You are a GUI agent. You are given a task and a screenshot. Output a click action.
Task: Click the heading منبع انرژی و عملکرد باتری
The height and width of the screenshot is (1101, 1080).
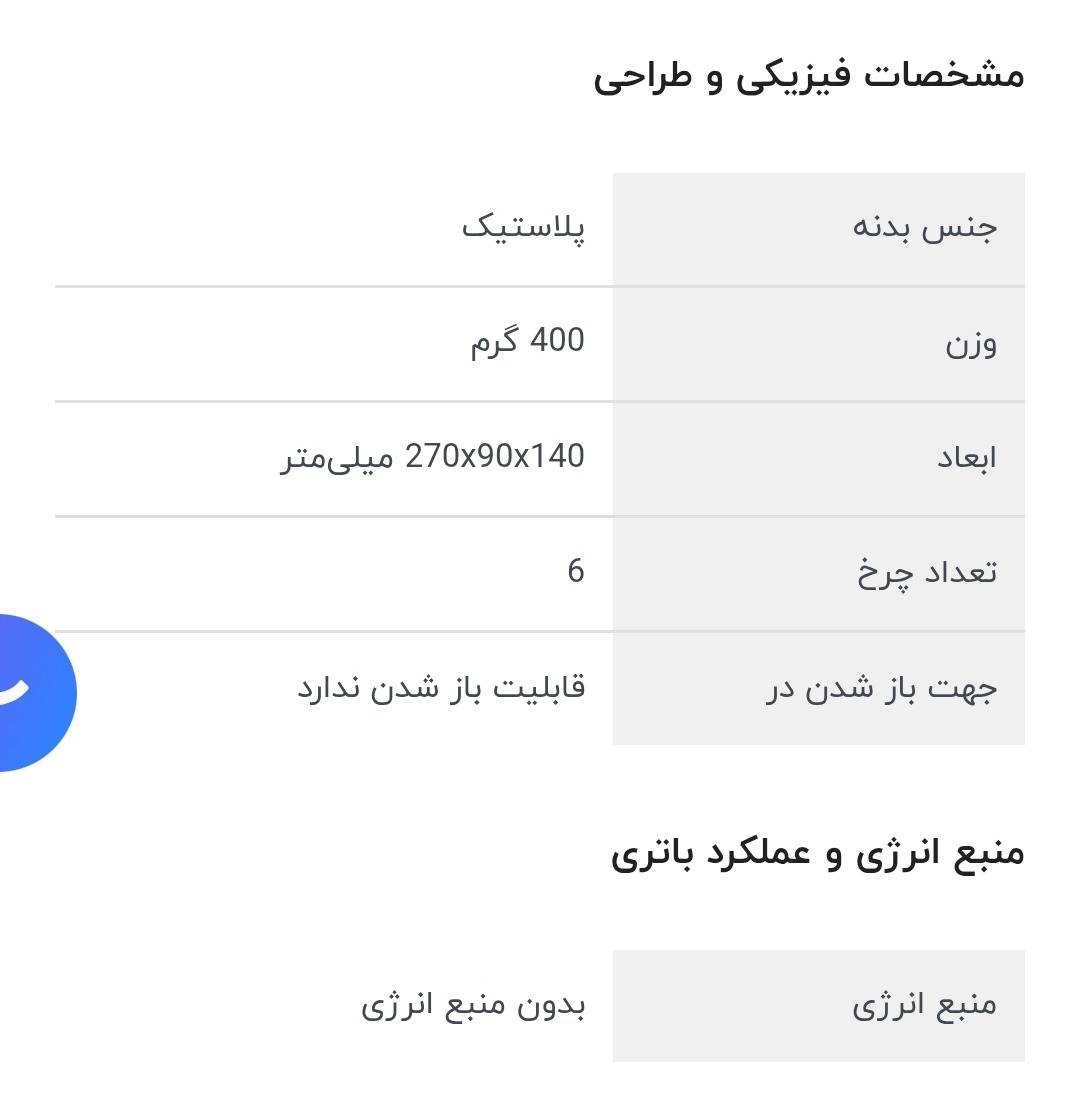click(817, 857)
